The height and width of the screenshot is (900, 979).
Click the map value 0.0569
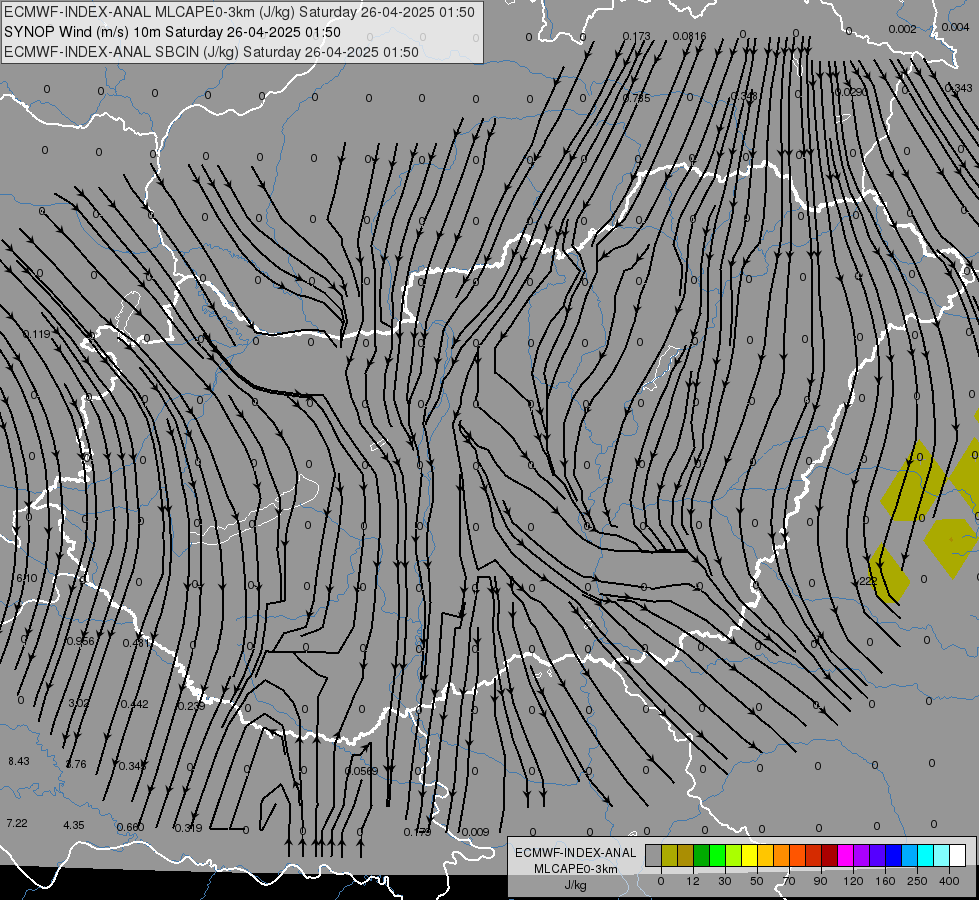pyautogui.click(x=362, y=771)
